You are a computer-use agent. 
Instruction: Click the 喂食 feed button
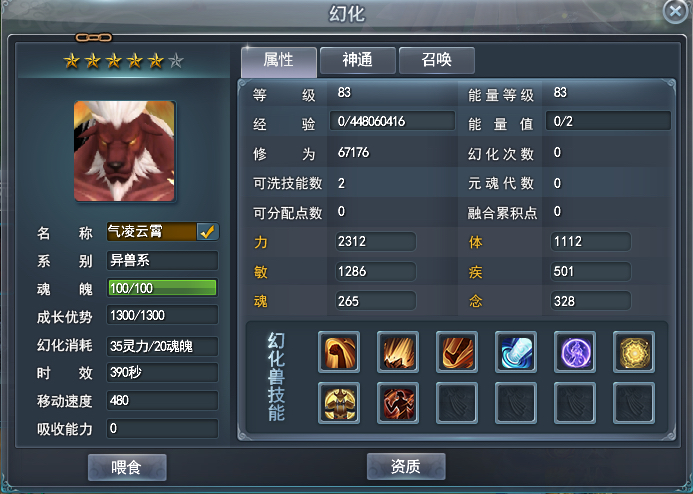pyautogui.click(x=127, y=467)
